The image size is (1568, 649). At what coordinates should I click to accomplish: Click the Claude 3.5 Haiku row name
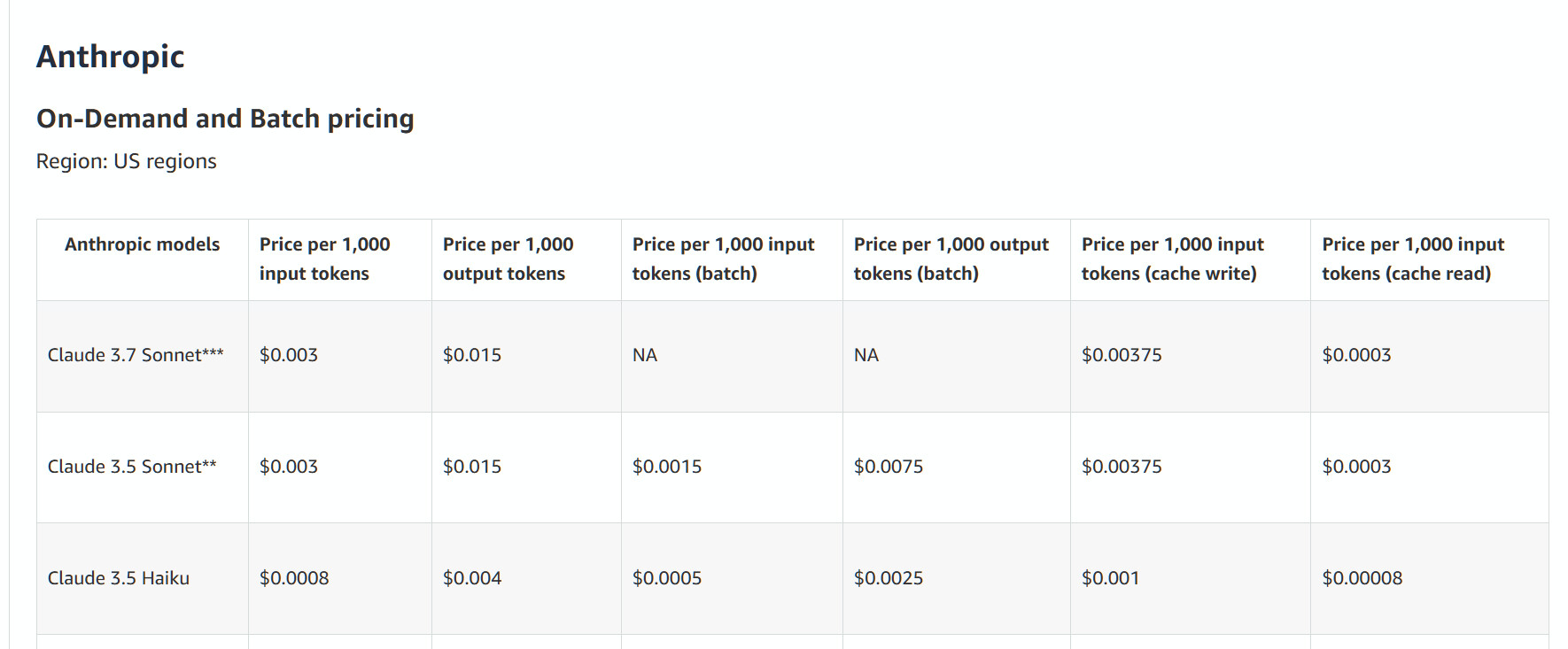(x=118, y=578)
